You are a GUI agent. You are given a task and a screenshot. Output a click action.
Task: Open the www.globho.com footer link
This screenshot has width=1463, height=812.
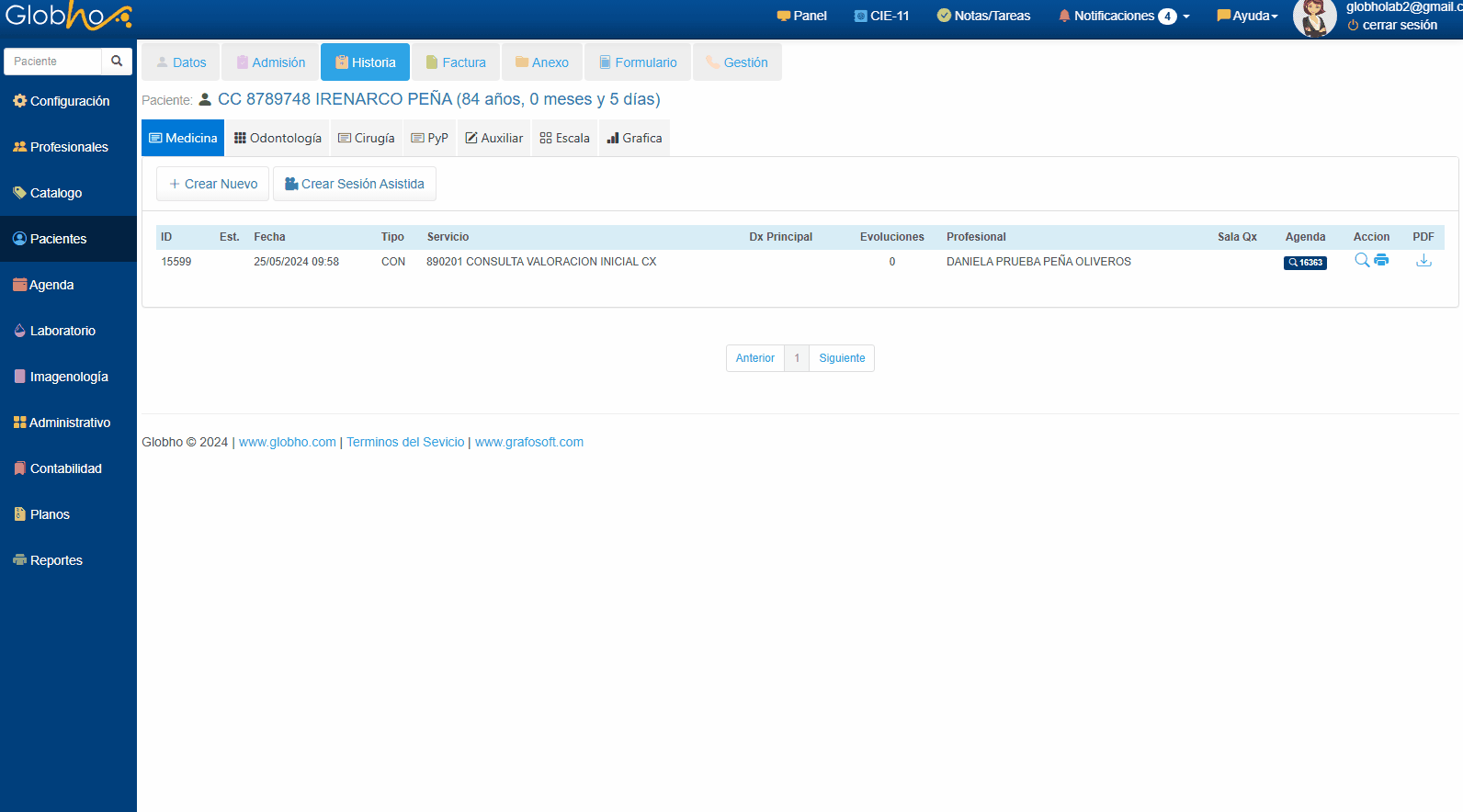click(288, 442)
